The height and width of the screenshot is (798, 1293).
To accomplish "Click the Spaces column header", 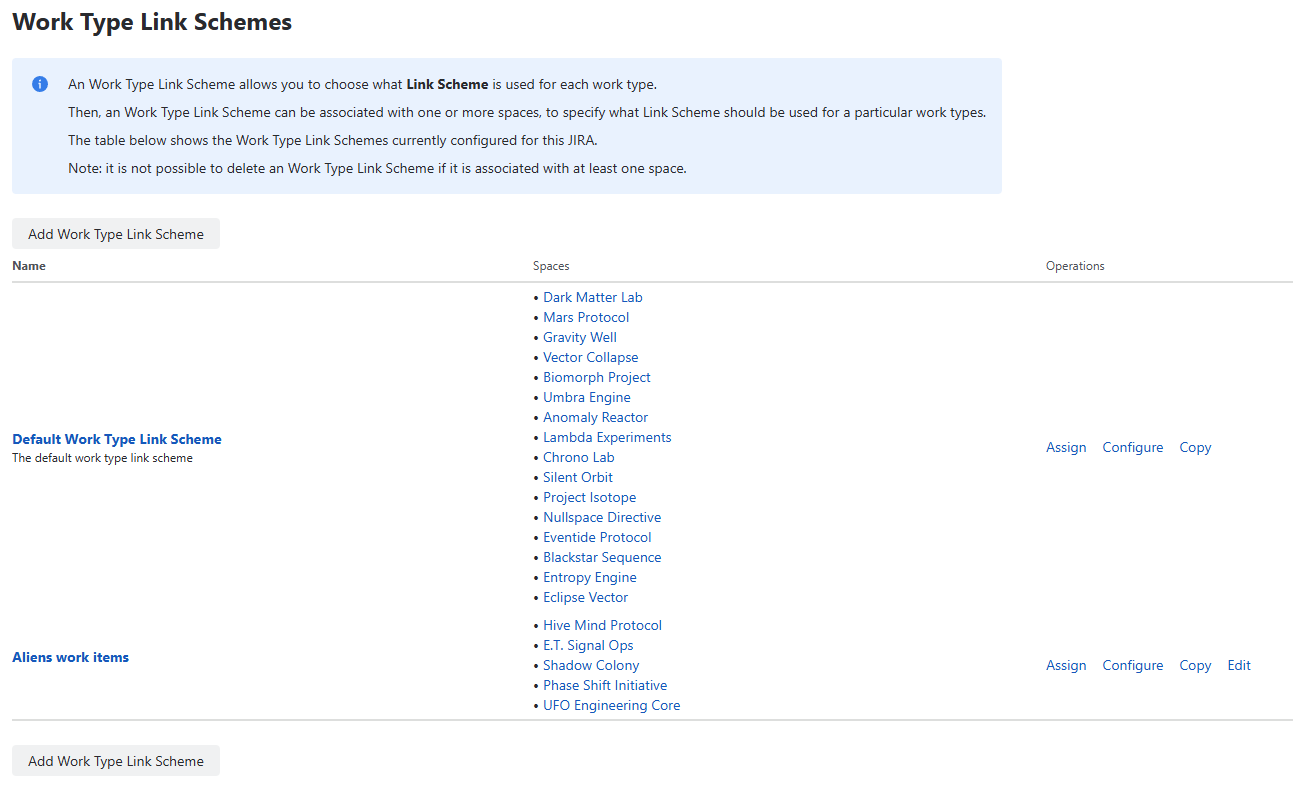I will pos(551,266).
